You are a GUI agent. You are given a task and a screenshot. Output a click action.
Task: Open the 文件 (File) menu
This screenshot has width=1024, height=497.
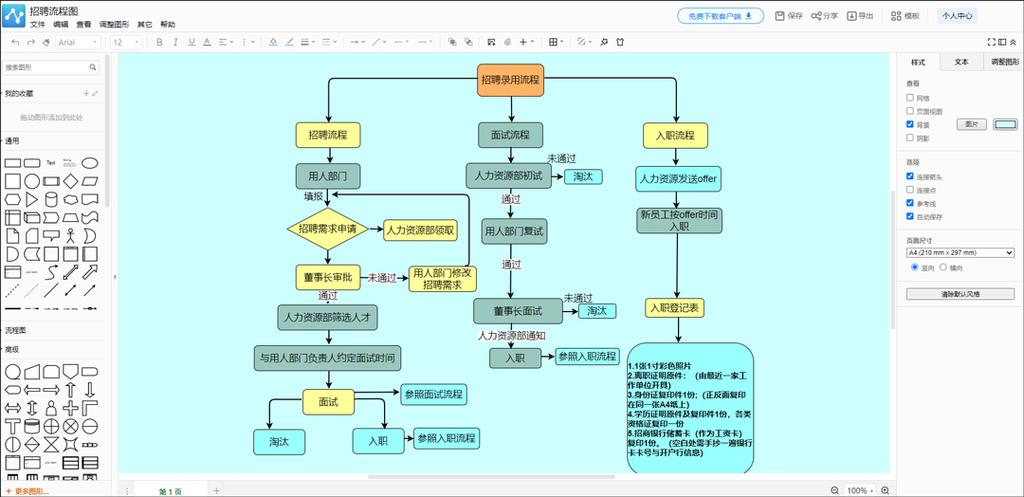click(37, 24)
